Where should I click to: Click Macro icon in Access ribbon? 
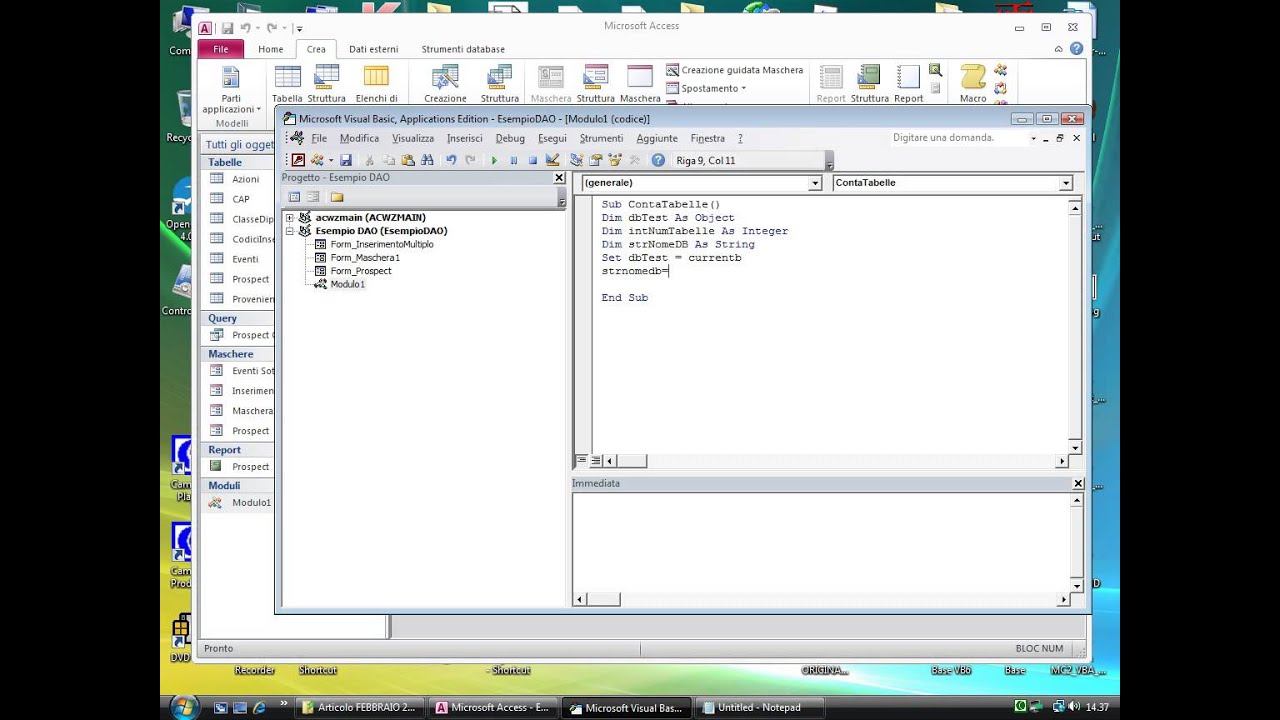pos(973,84)
